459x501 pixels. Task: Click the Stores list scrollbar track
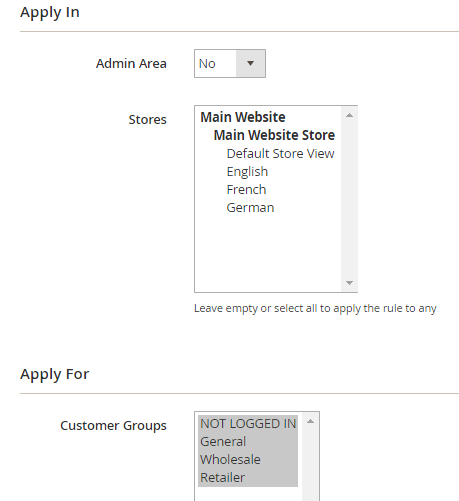click(349, 199)
